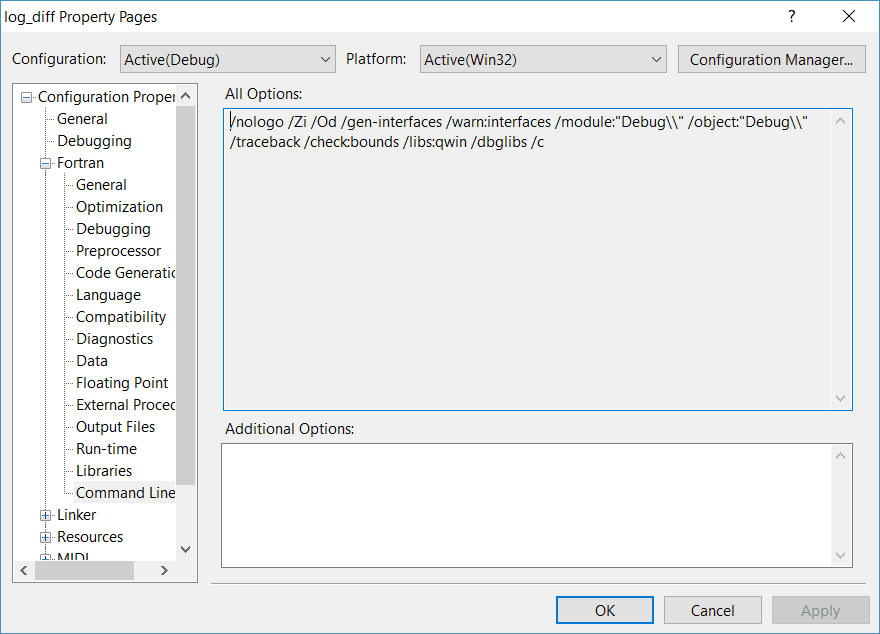Image resolution: width=880 pixels, height=634 pixels.
Task: Select the Data page
Action: coord(91,361)
